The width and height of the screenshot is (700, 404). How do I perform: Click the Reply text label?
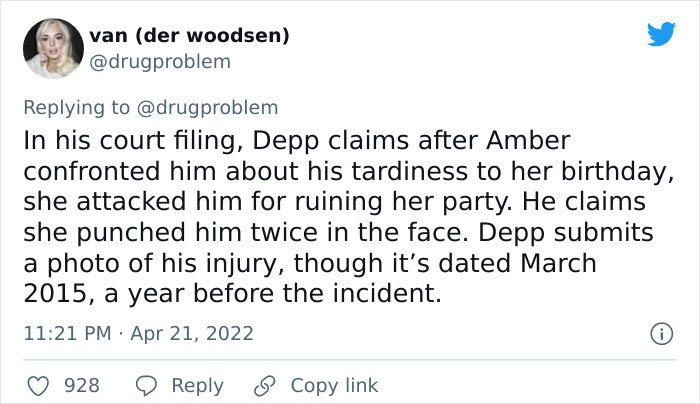tap(197, 387)
